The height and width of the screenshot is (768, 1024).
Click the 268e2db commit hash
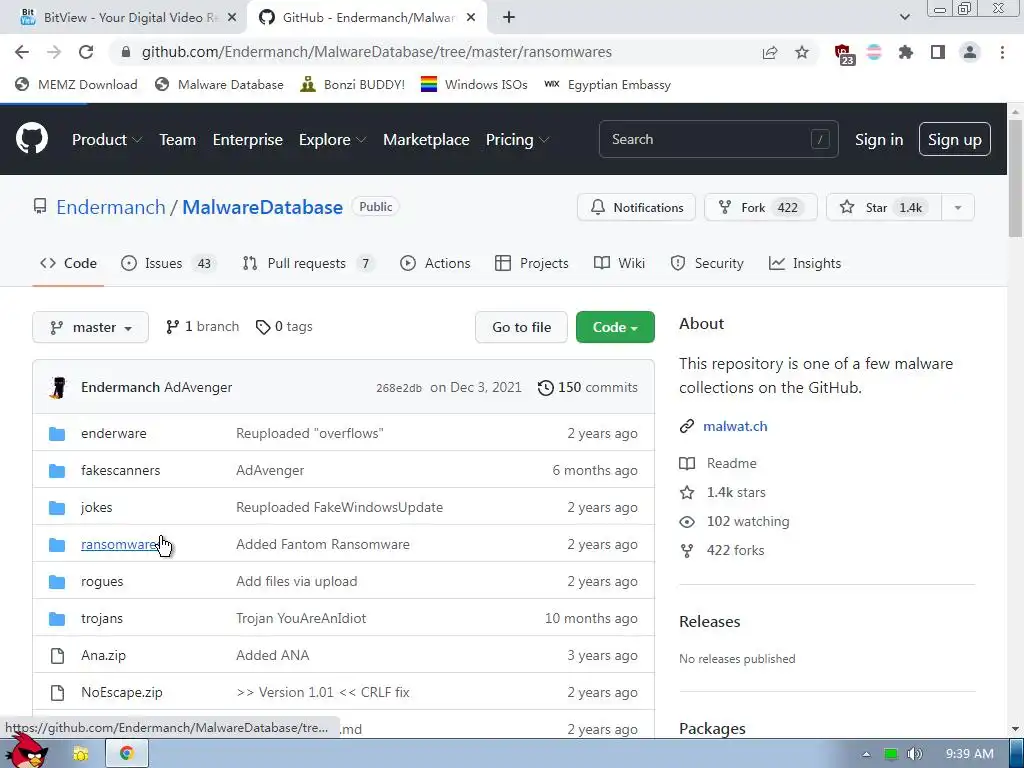[398, 388]
